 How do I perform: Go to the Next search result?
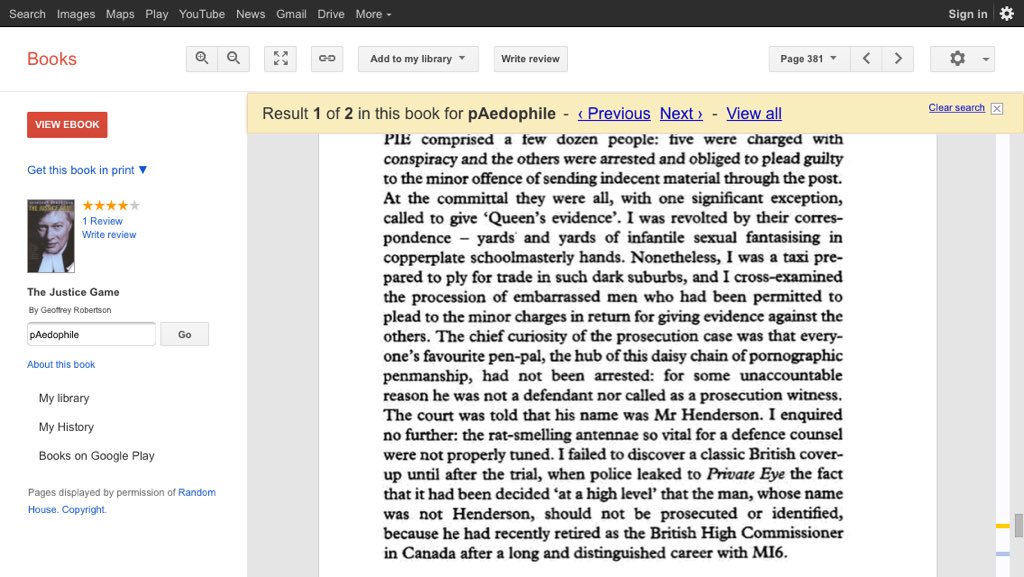(681, 114)
